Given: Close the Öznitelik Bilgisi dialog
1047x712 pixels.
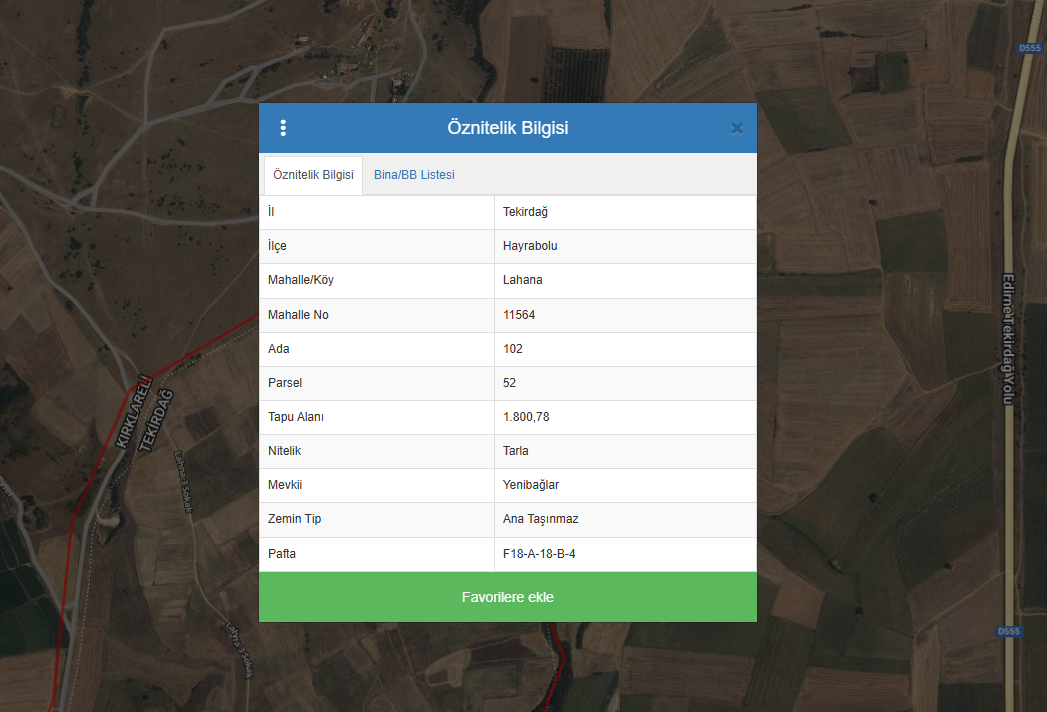Looking at the screenshot, I should pos(737,128).
